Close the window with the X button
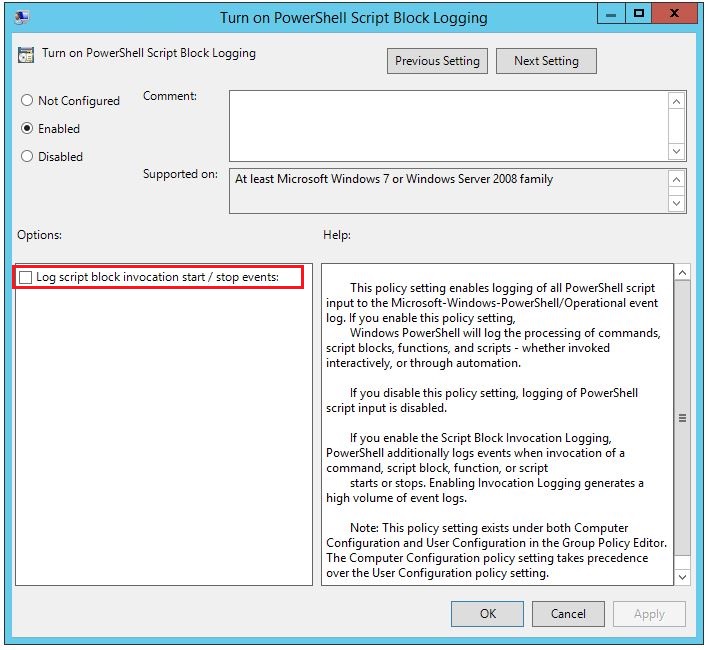 [674, 14]
